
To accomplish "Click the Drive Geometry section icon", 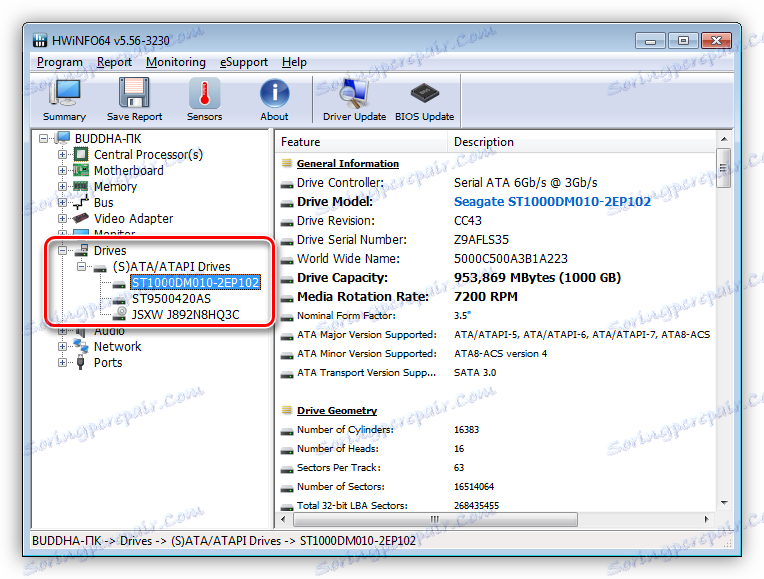I will tap(287, 410).
